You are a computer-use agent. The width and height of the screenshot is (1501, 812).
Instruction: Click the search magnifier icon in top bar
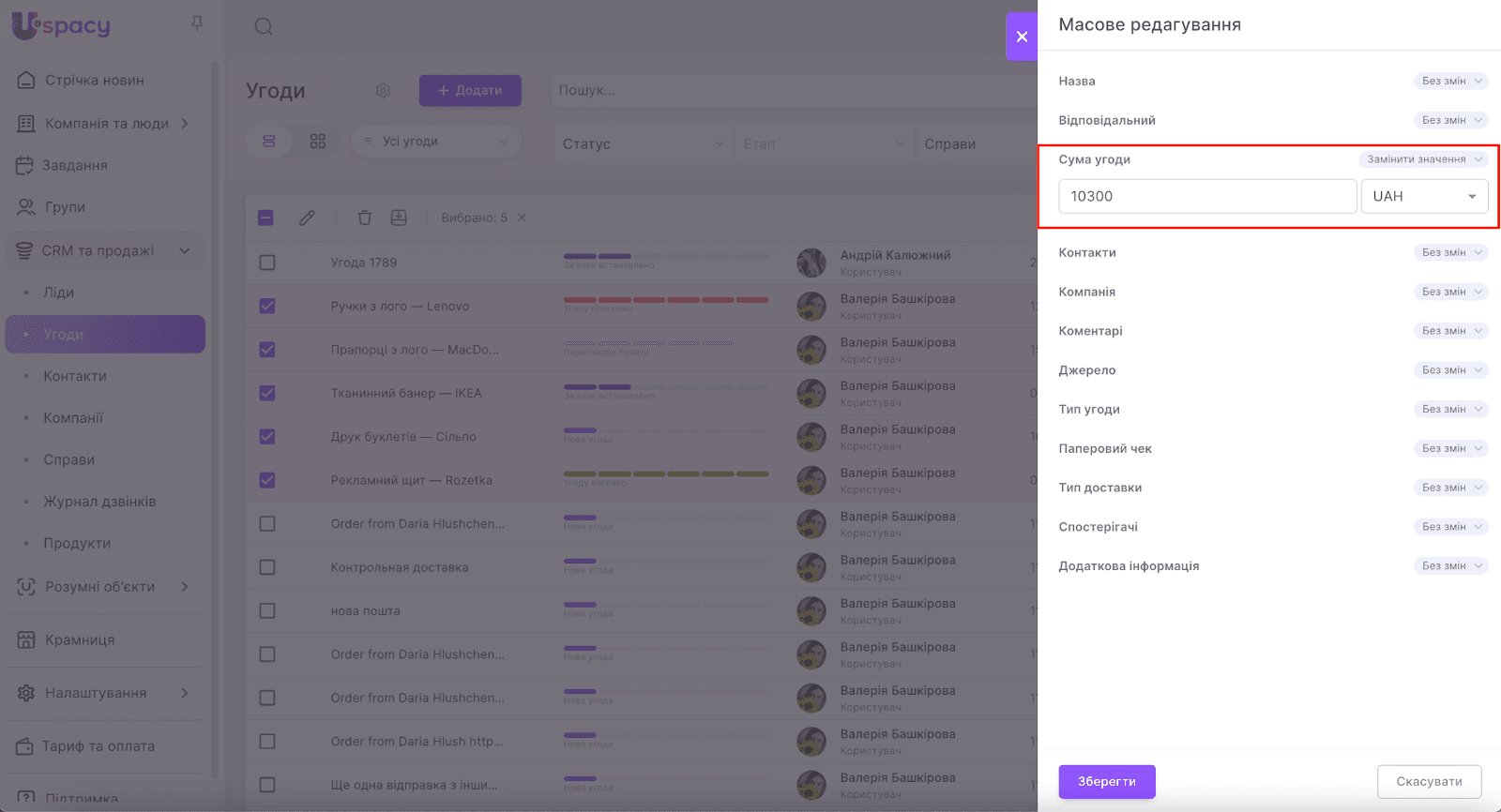(264, 26)
